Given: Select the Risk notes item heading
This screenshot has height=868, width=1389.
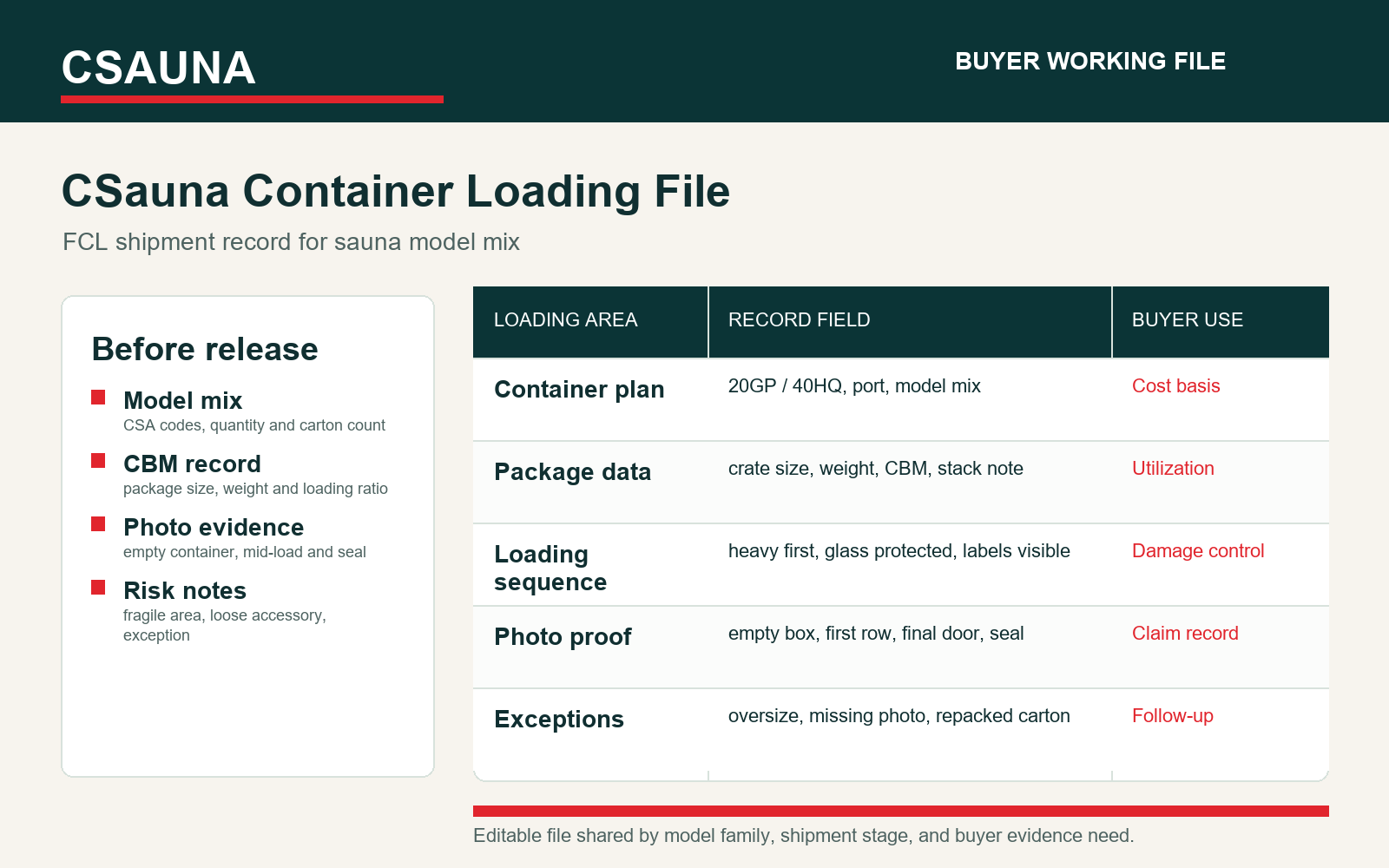Looking at the screenshot, I should 185,590.
